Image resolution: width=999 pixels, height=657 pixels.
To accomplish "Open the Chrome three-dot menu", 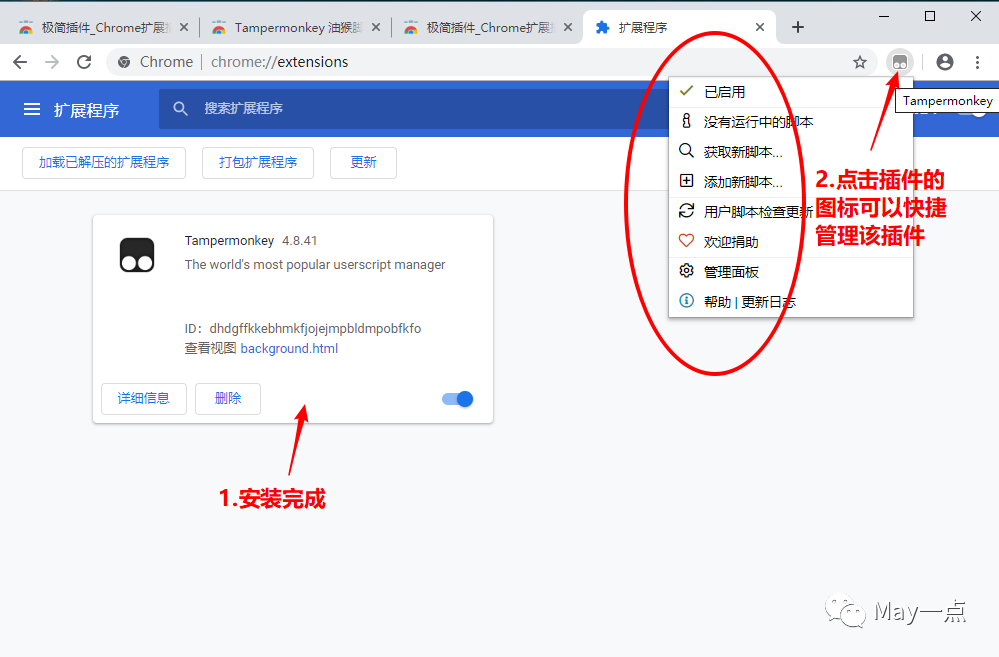I will click(977, 62).
